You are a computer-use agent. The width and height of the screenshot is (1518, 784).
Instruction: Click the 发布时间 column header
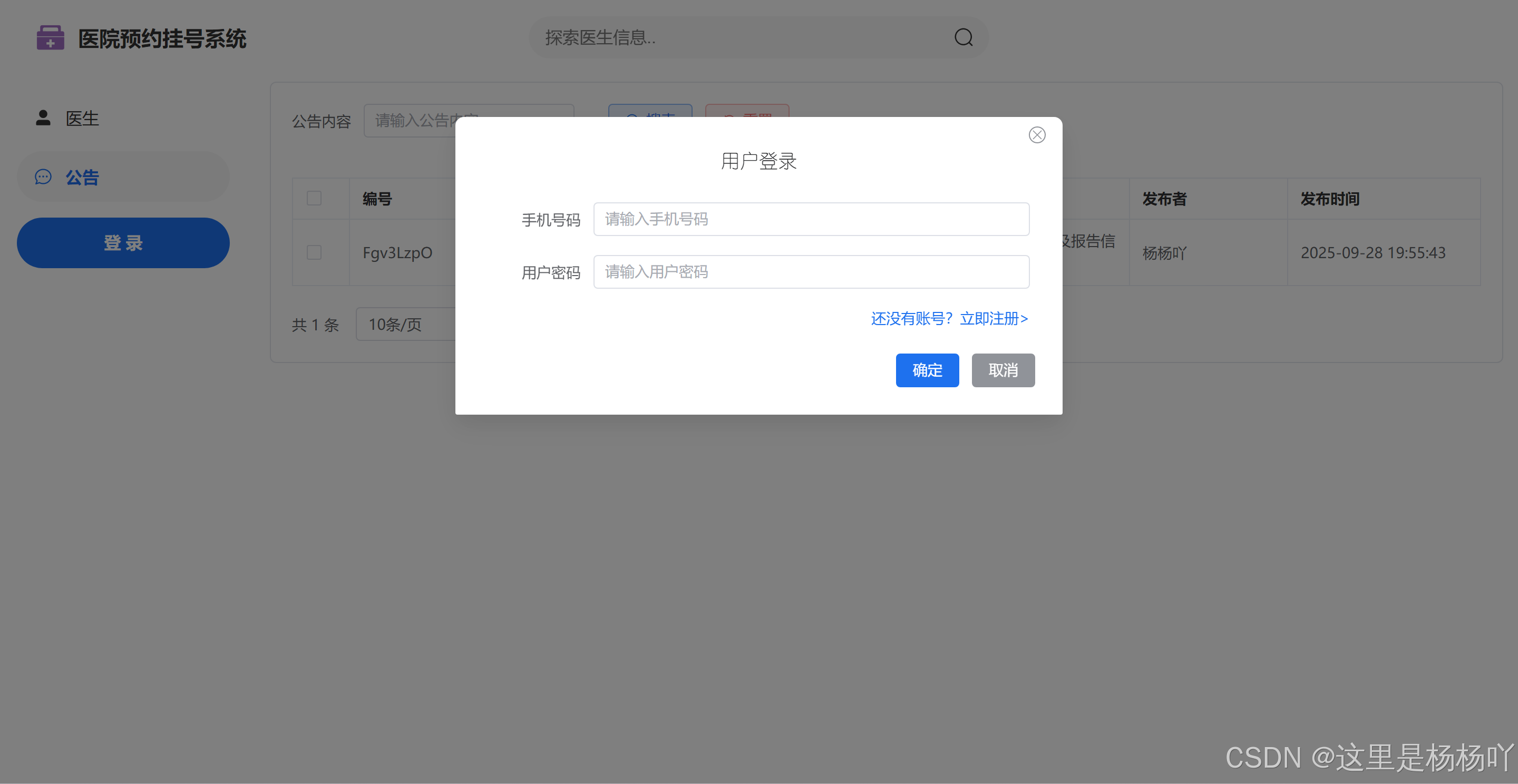(1329, 199)
